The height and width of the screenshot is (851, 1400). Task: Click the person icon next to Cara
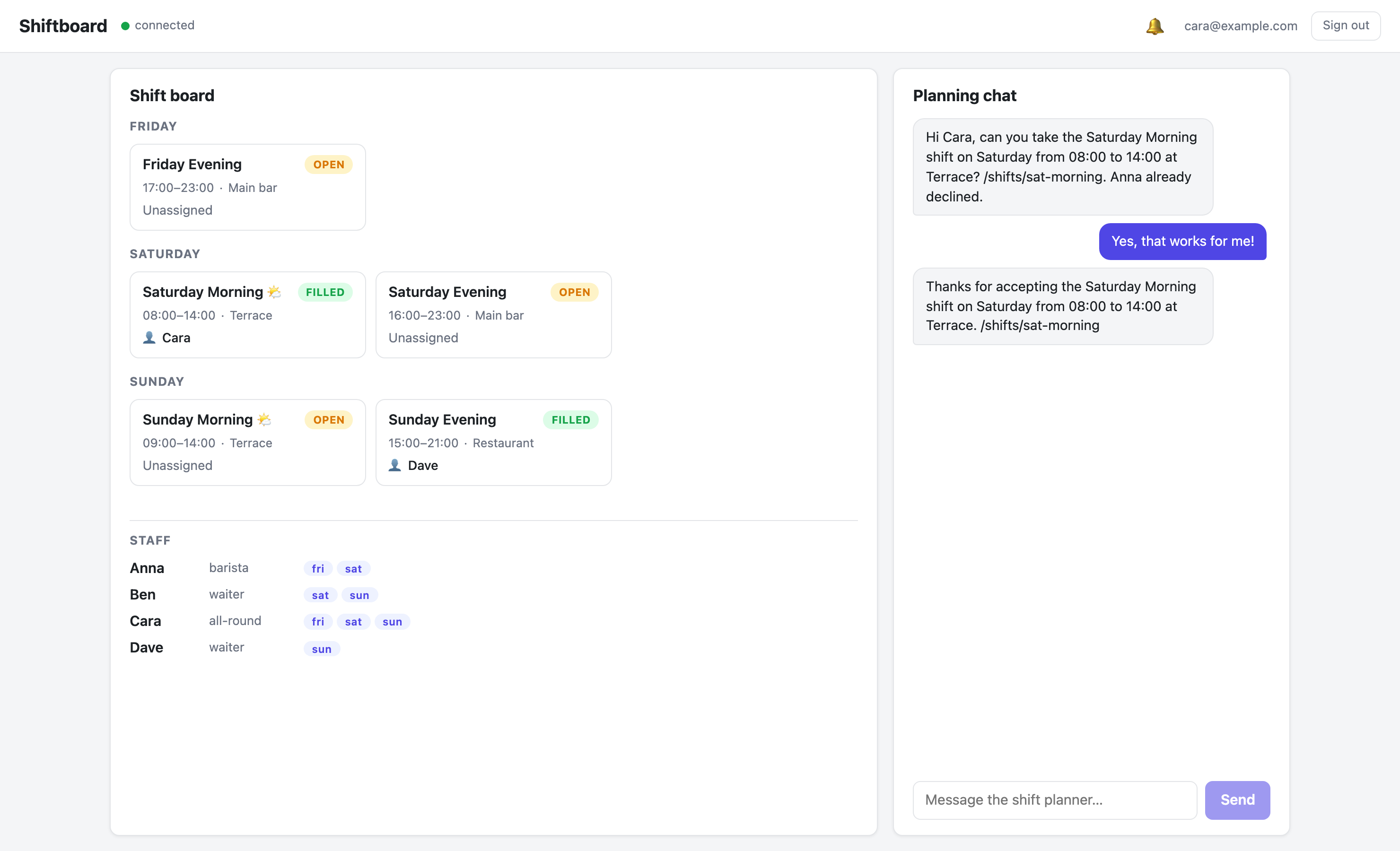coord(149,338)
